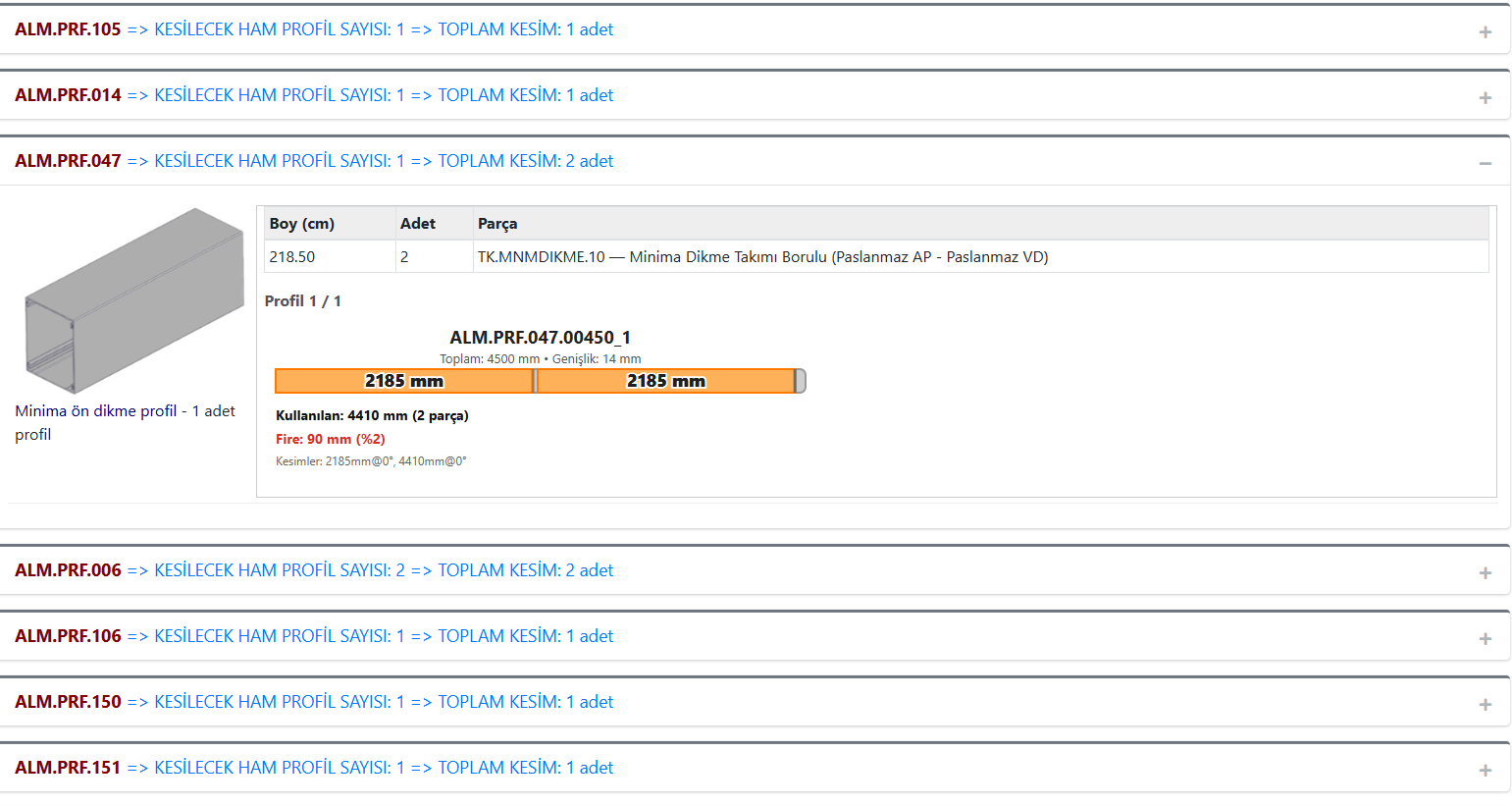Expand the ALM.PRF.105 section plus icon
Viewport: 1512px width, 806px height.
click(x=1485, y=32)
